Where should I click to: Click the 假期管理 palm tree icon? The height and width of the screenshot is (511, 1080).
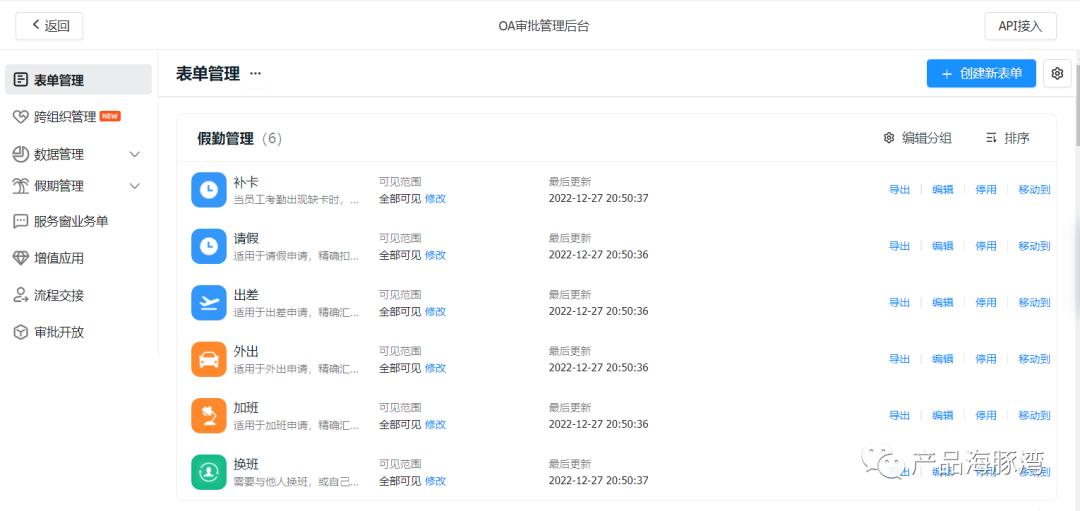21,186
